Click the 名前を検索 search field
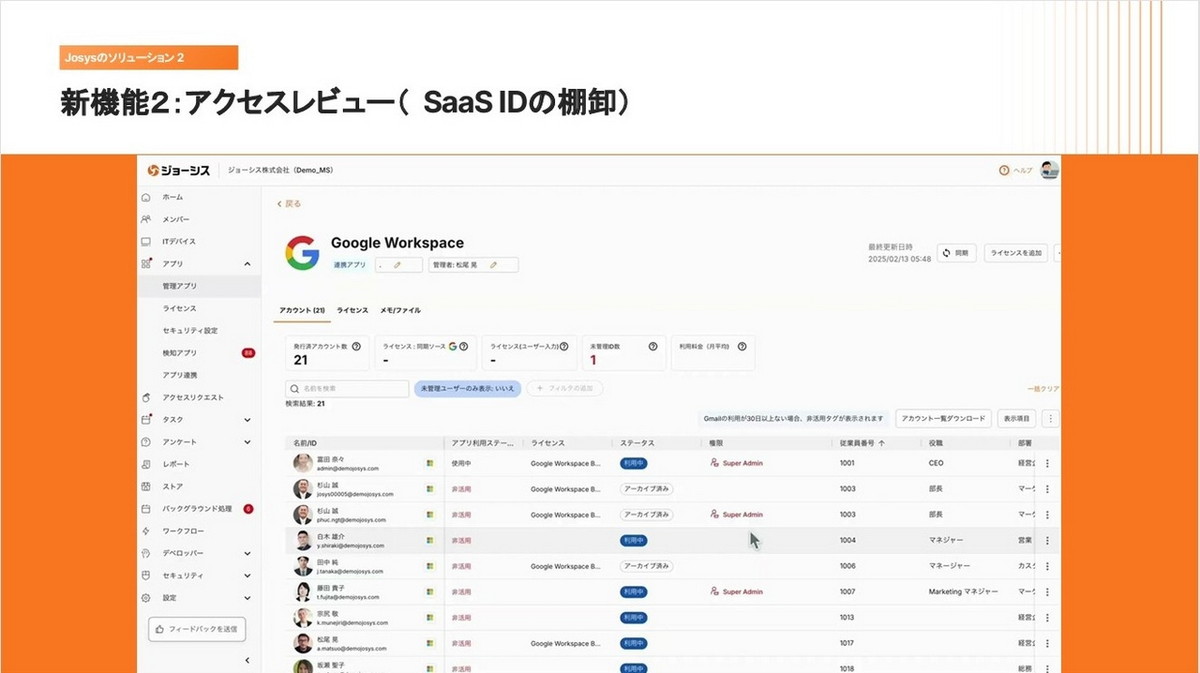 [347, 388]
